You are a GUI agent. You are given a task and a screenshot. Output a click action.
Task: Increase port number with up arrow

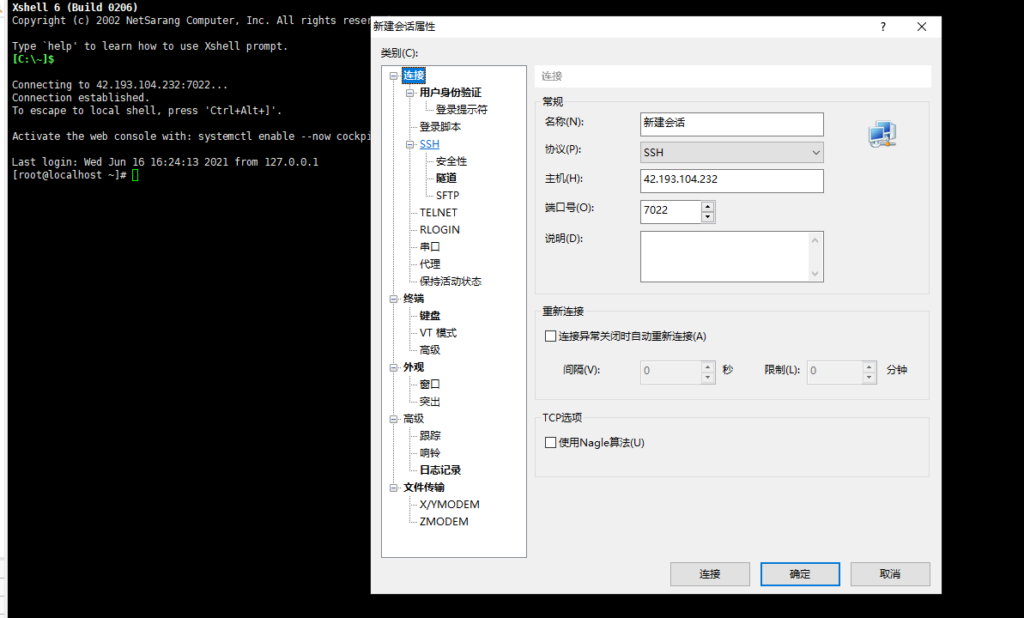click(x=708, y=206)
